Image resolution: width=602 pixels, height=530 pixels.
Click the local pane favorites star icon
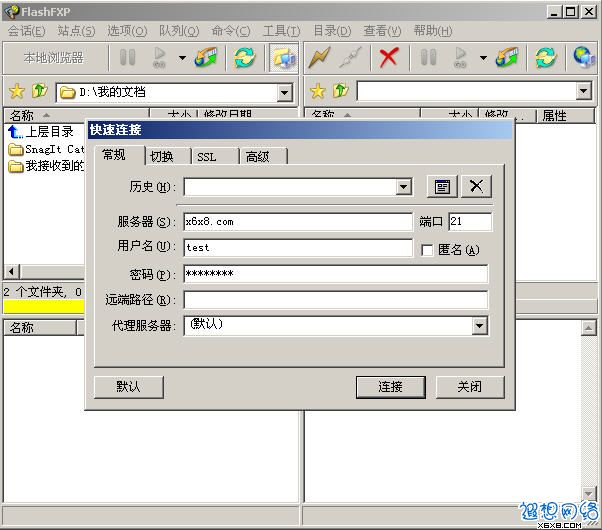(17, 91)
